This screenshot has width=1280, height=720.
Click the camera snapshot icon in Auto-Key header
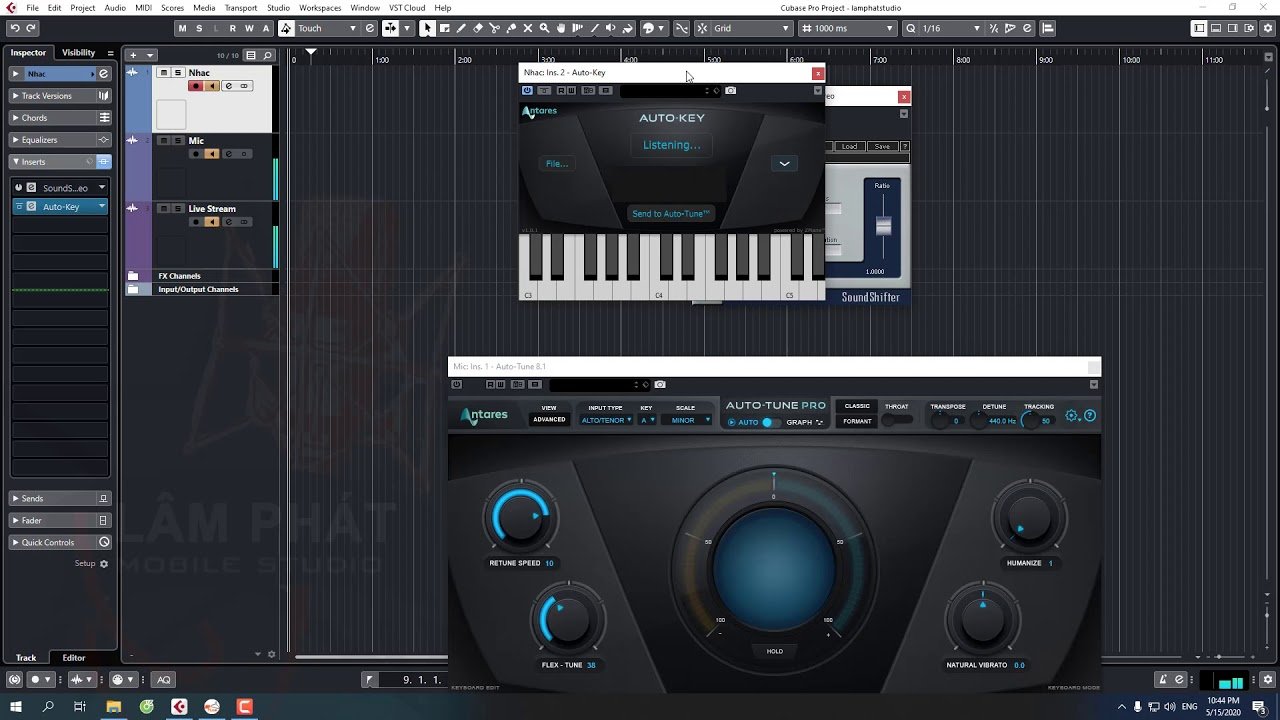(731, 91)
